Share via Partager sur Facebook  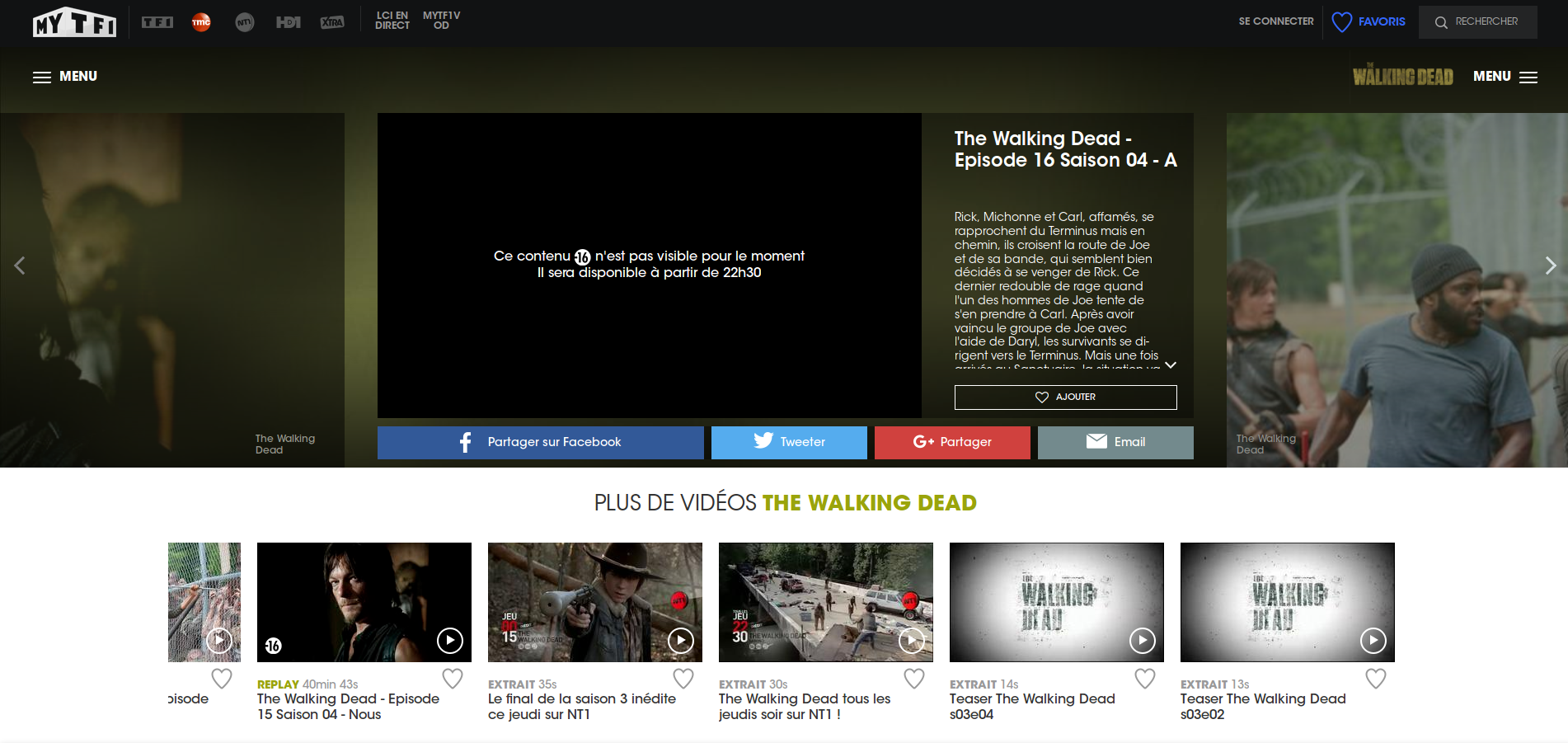pyautogui.click(x=541, y=443)
